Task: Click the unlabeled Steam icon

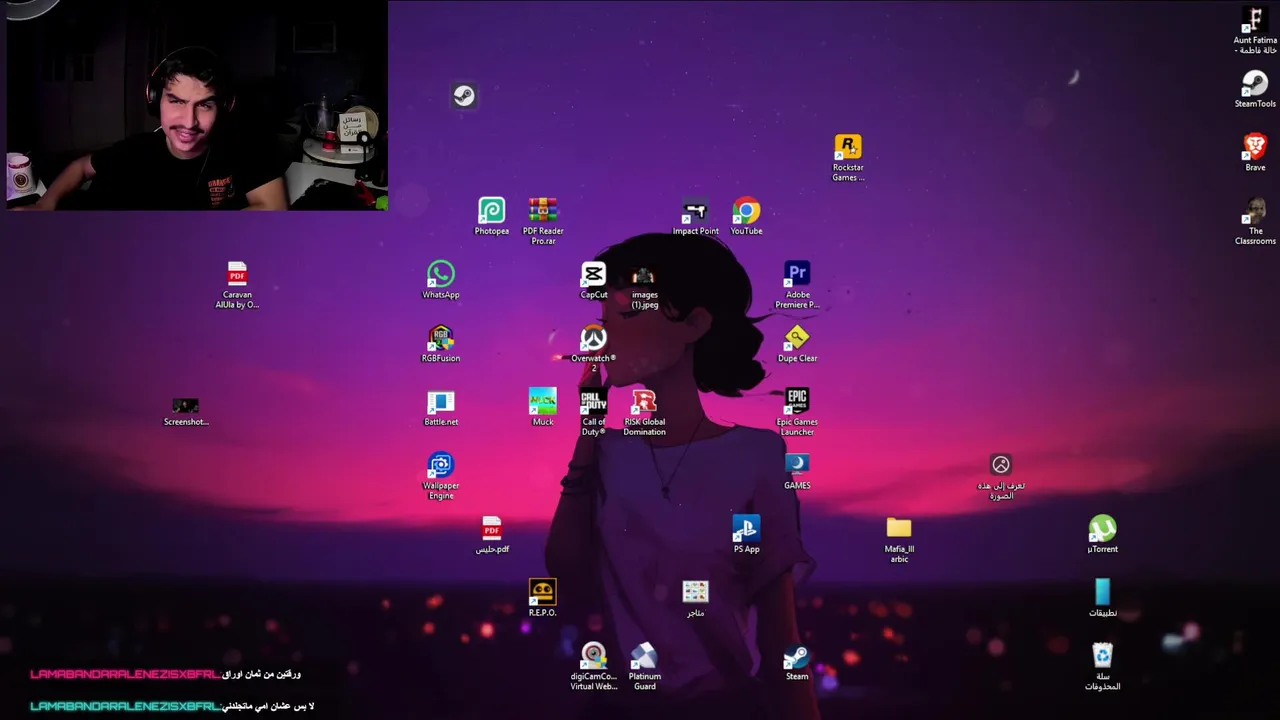Action: [x=464, y=96]
